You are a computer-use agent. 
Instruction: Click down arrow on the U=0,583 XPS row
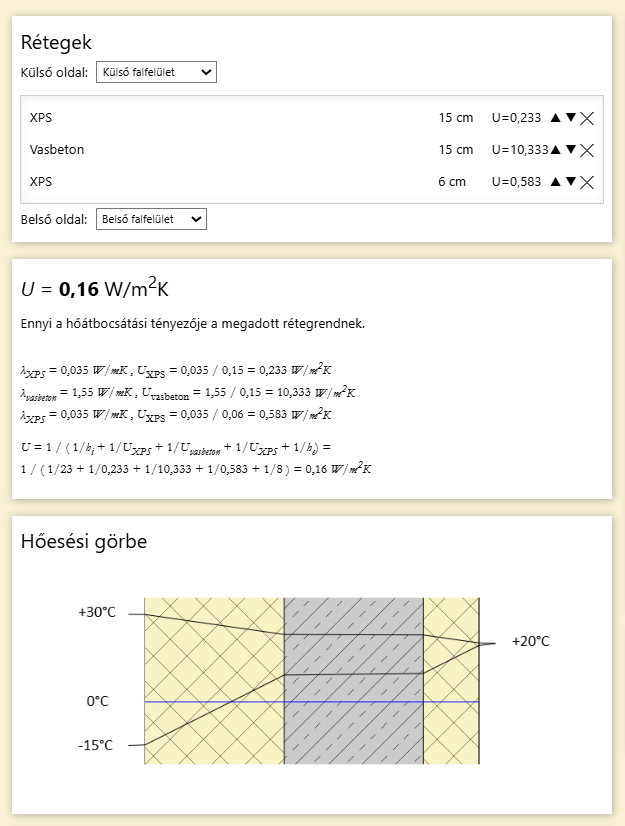(571, 182)
